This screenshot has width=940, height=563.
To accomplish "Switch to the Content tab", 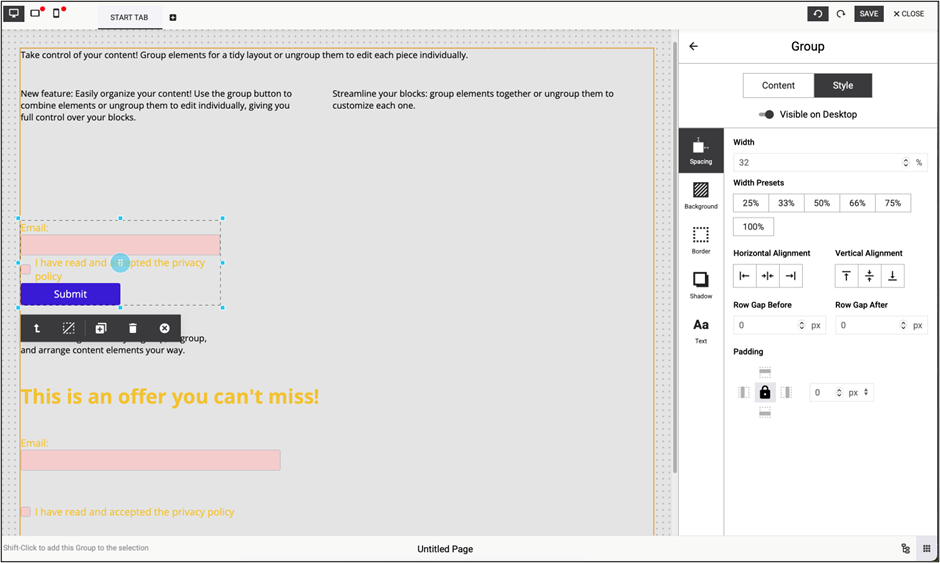I will click(x=778, y=86).
